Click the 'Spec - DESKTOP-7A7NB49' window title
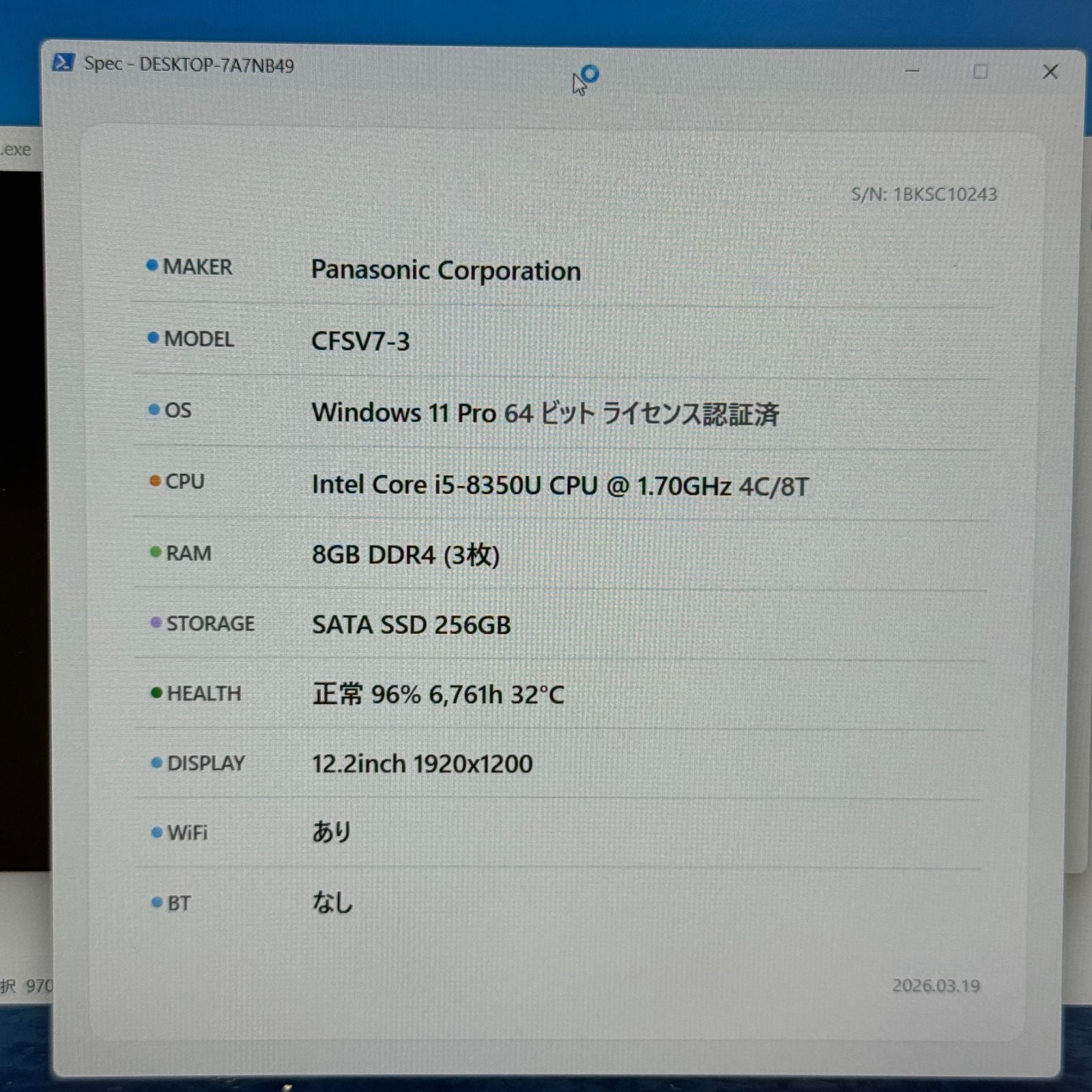1092x1092 pixels. click(x=189, y=65)
